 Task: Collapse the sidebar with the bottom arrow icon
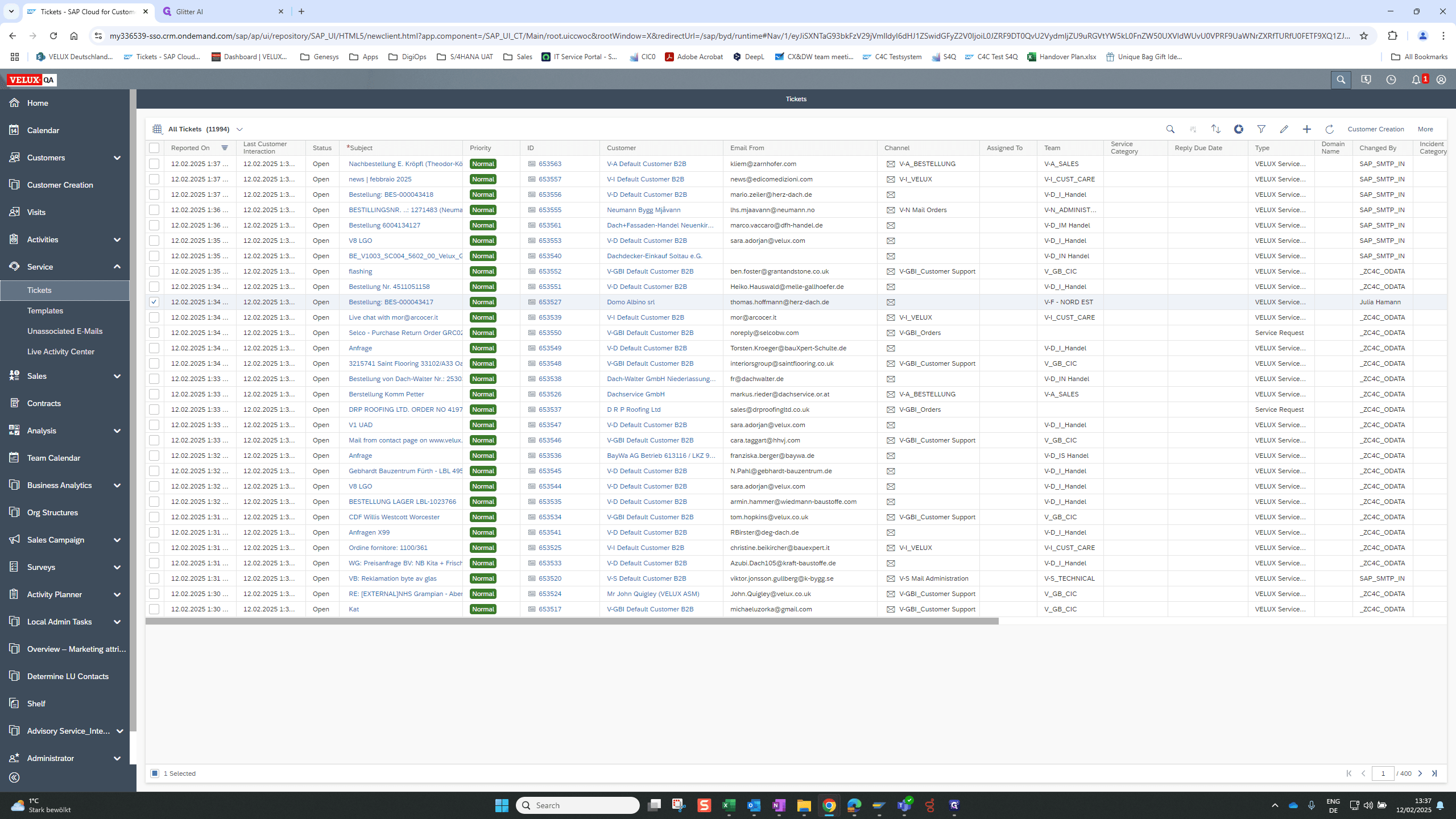(x=14, y=777)
